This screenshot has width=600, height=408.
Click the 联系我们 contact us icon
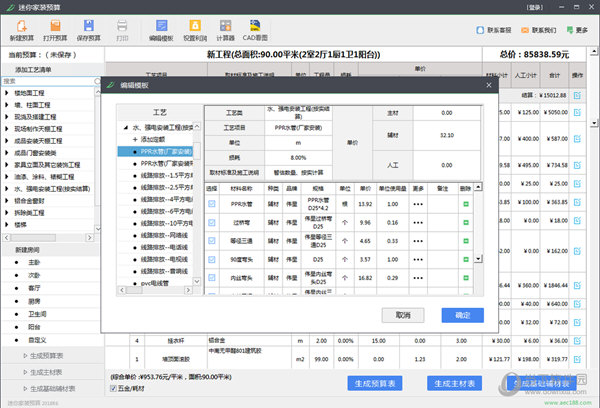pyautogui.click(x=525, y=30)
